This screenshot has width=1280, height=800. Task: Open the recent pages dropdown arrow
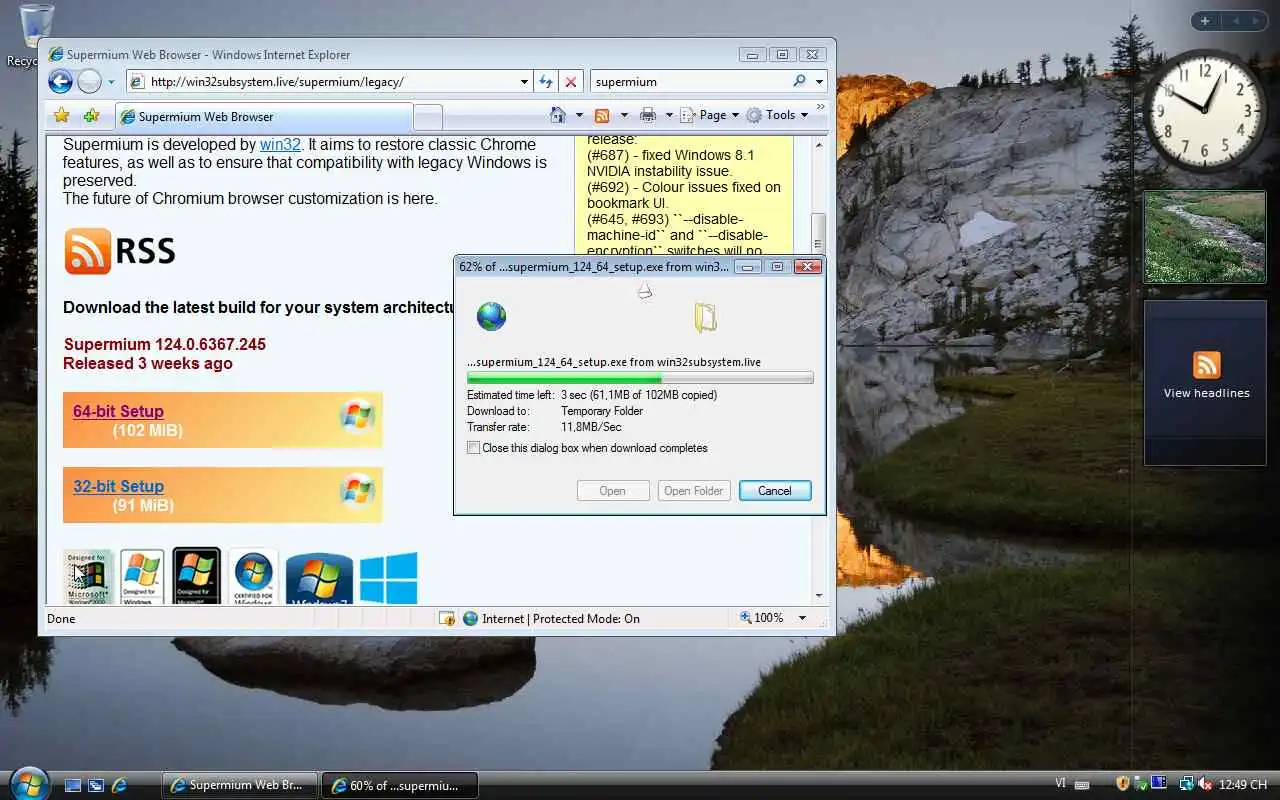[111, 82]
